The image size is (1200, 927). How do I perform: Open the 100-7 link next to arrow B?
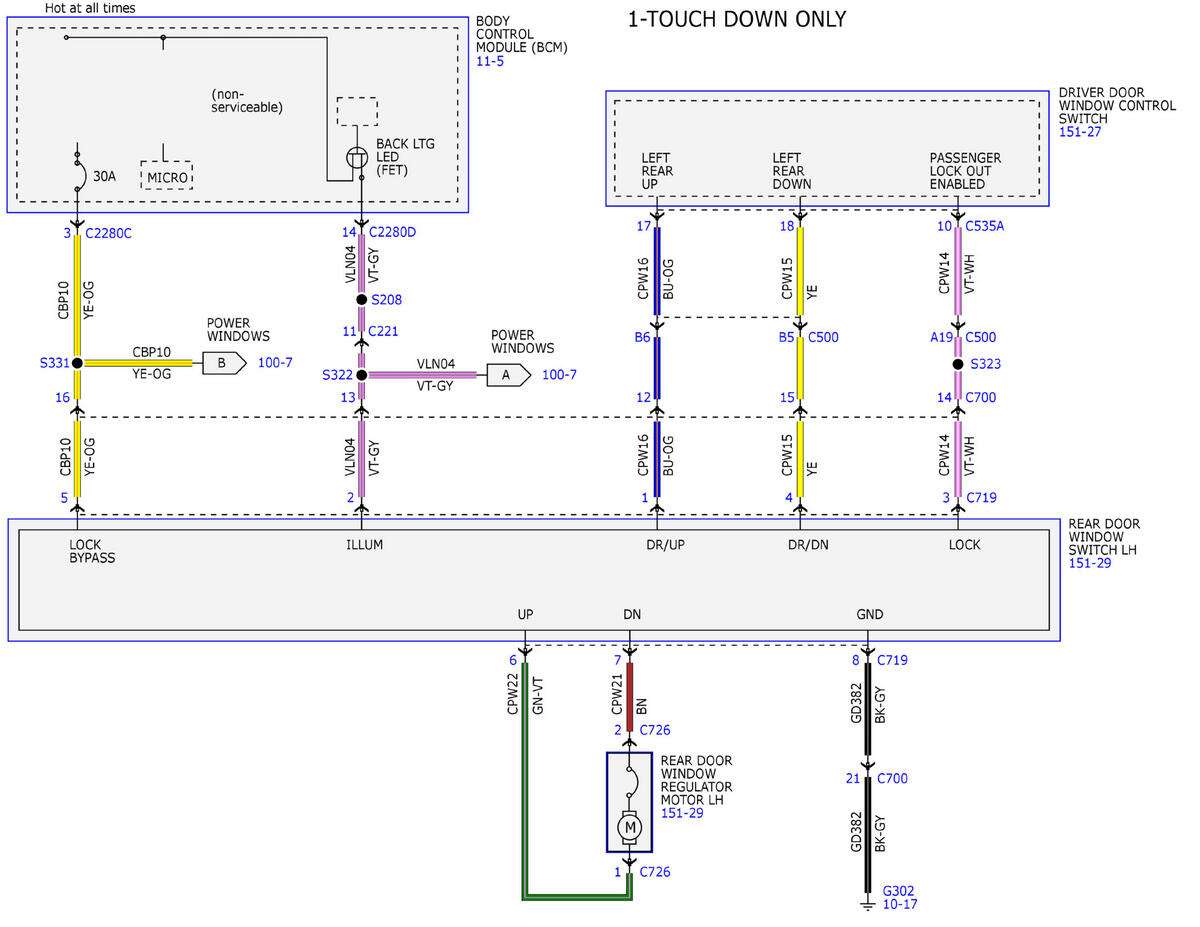[x=276, y=362]
